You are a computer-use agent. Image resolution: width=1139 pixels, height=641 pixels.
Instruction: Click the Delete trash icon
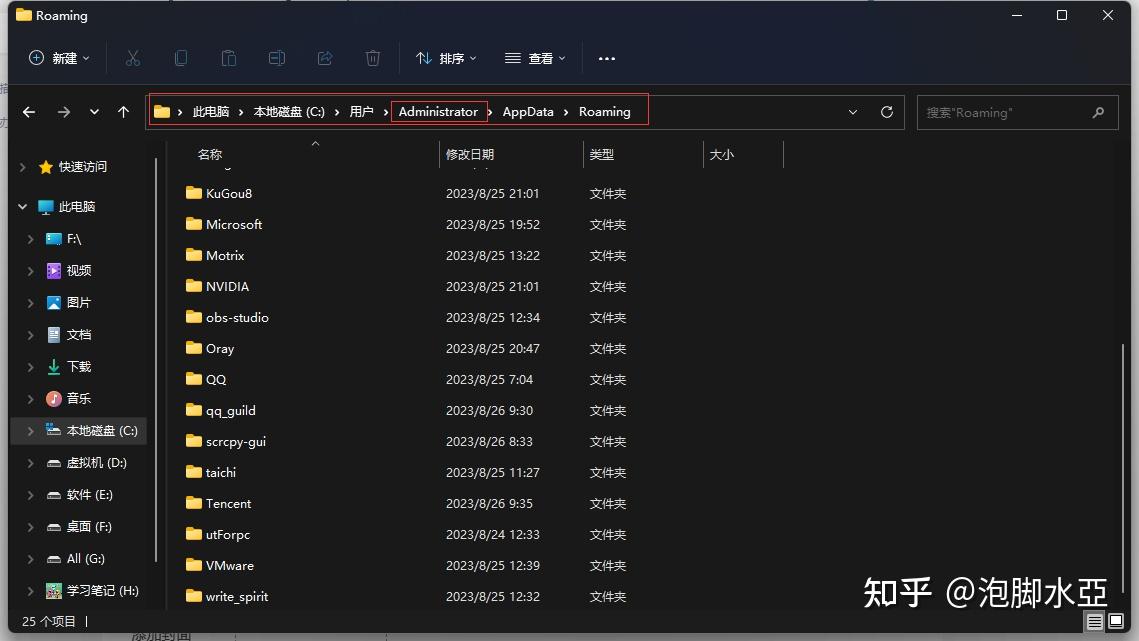click(x=373, y=58)
